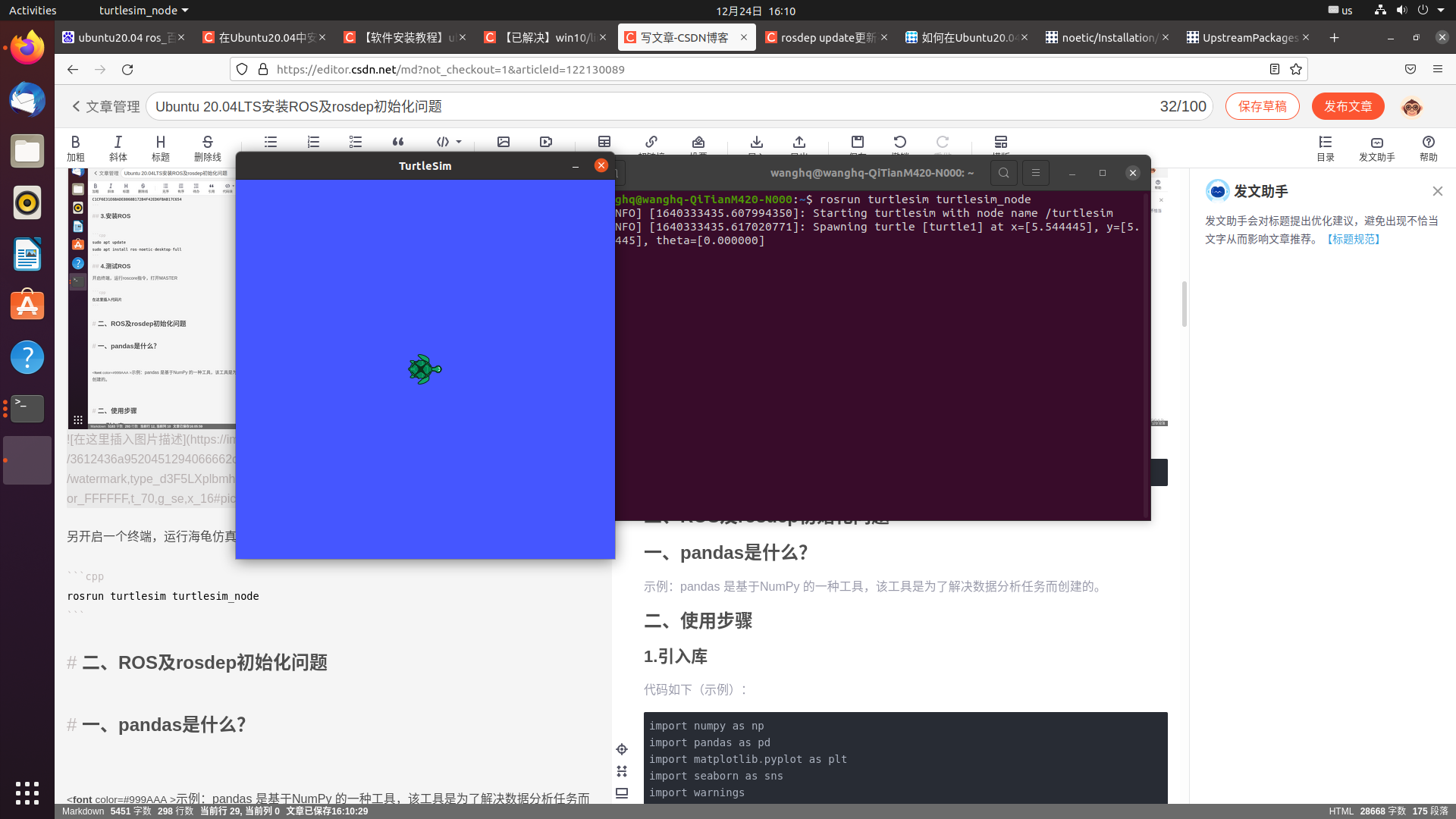Viewport: 1456px width, 819px height.
Task: Open the terminal hamburger menu
Action: click(x=1035, y=173)
